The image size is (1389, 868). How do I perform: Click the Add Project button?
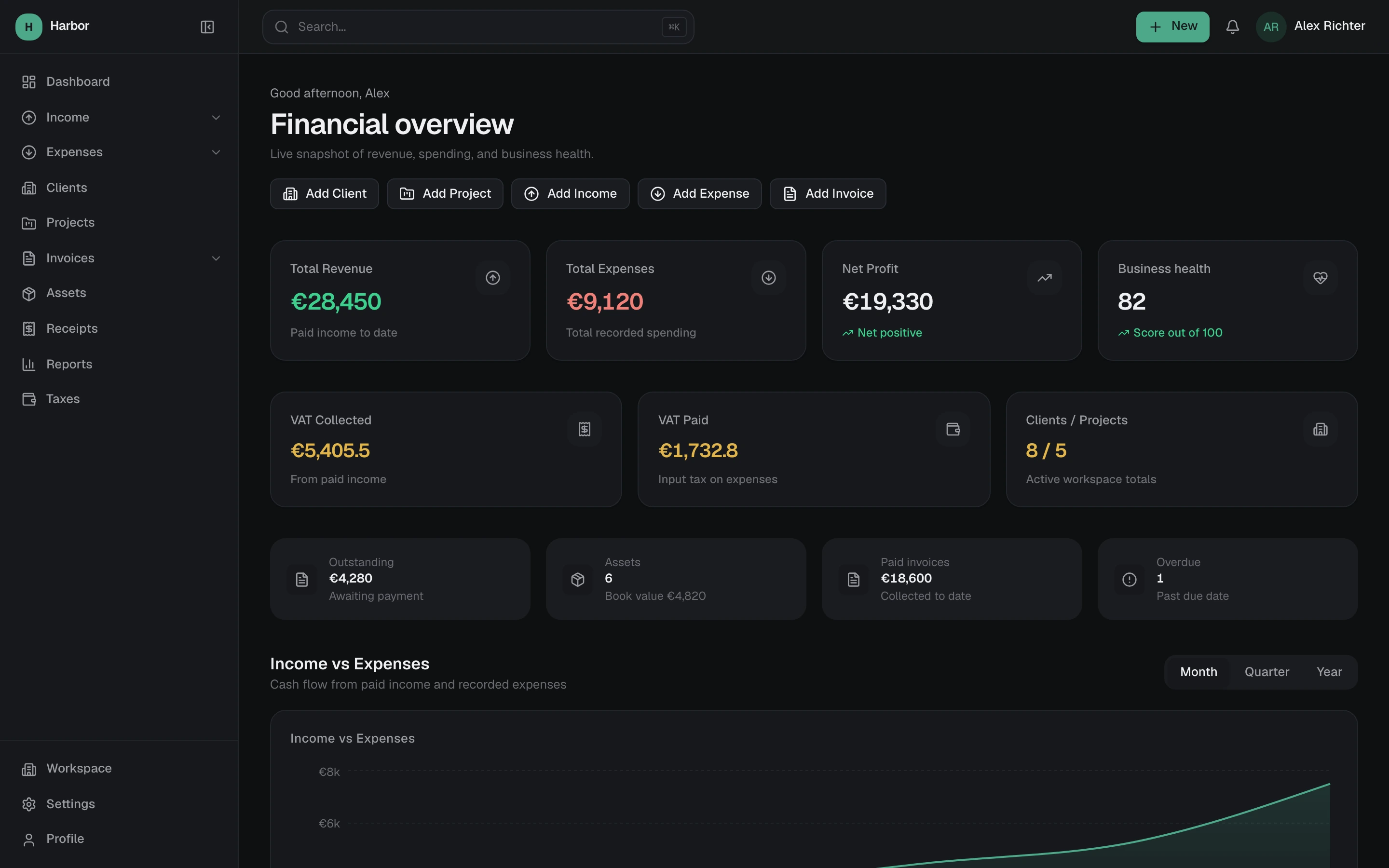[445, 194]
